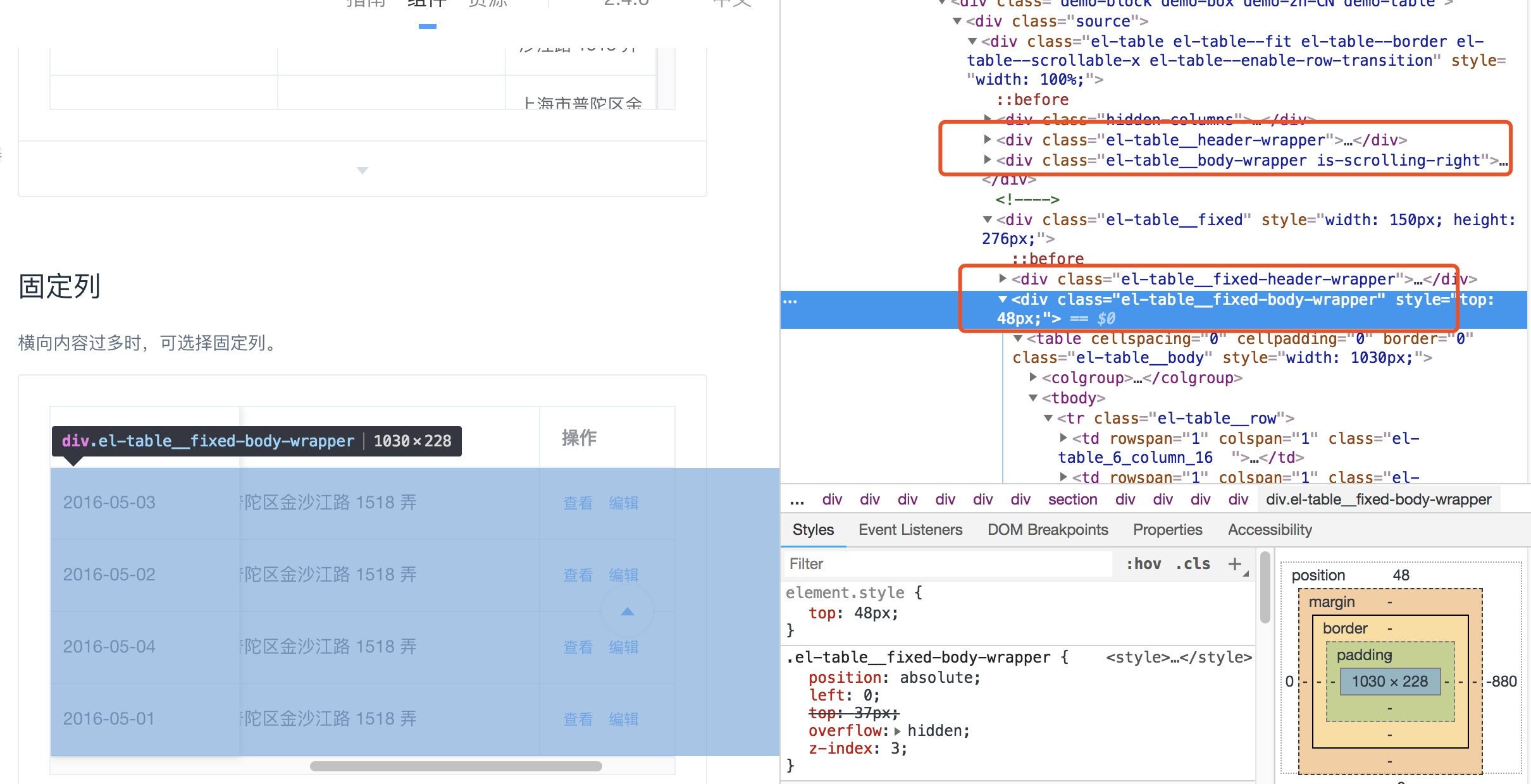Click the plus icon to add new style rule
The height and width of the screenshot is (784, 1531).
pos(1234,563)
